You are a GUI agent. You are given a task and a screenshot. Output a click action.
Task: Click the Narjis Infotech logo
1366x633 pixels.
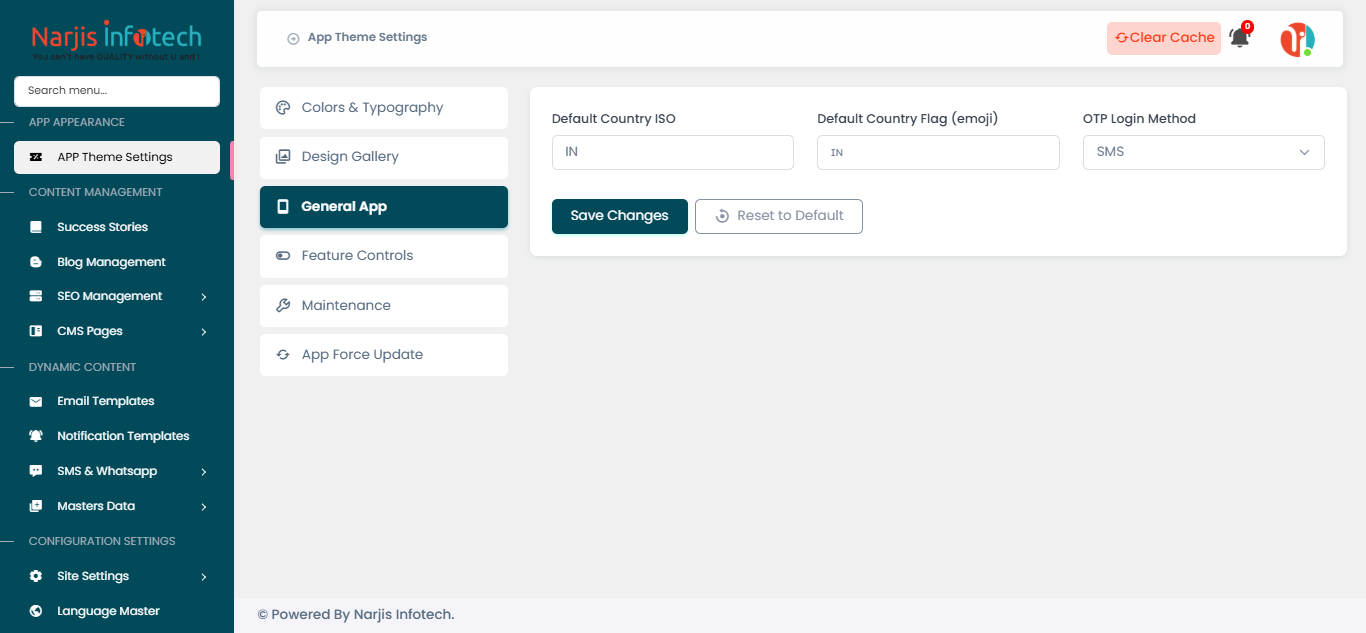116,42
